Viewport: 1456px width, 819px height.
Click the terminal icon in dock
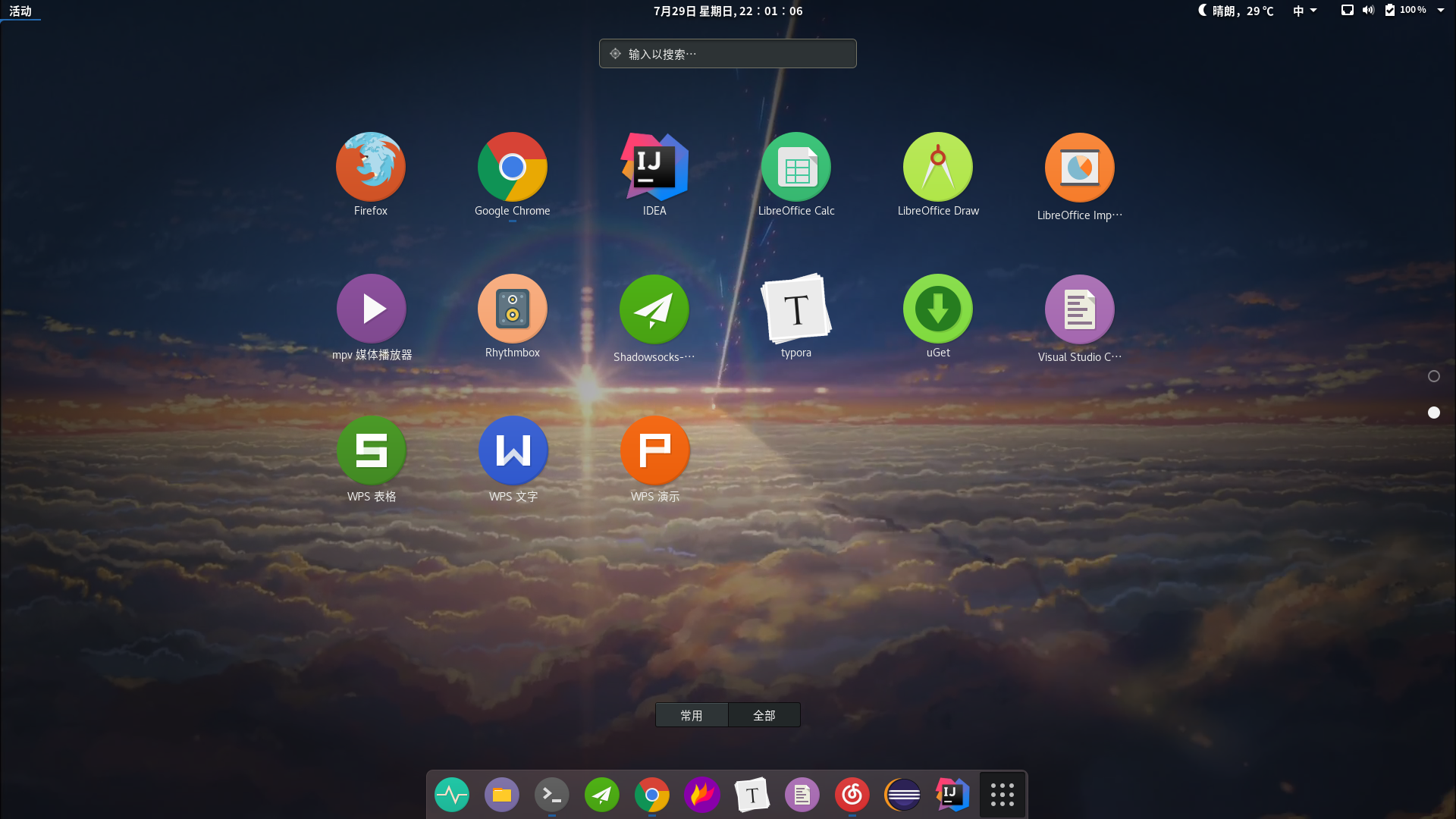click(x=552, y=795)
